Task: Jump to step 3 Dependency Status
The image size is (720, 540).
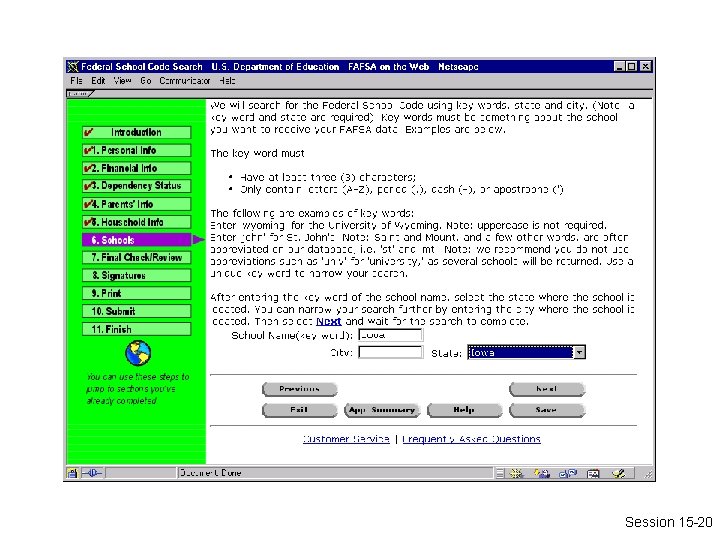Action: [137, 186]
